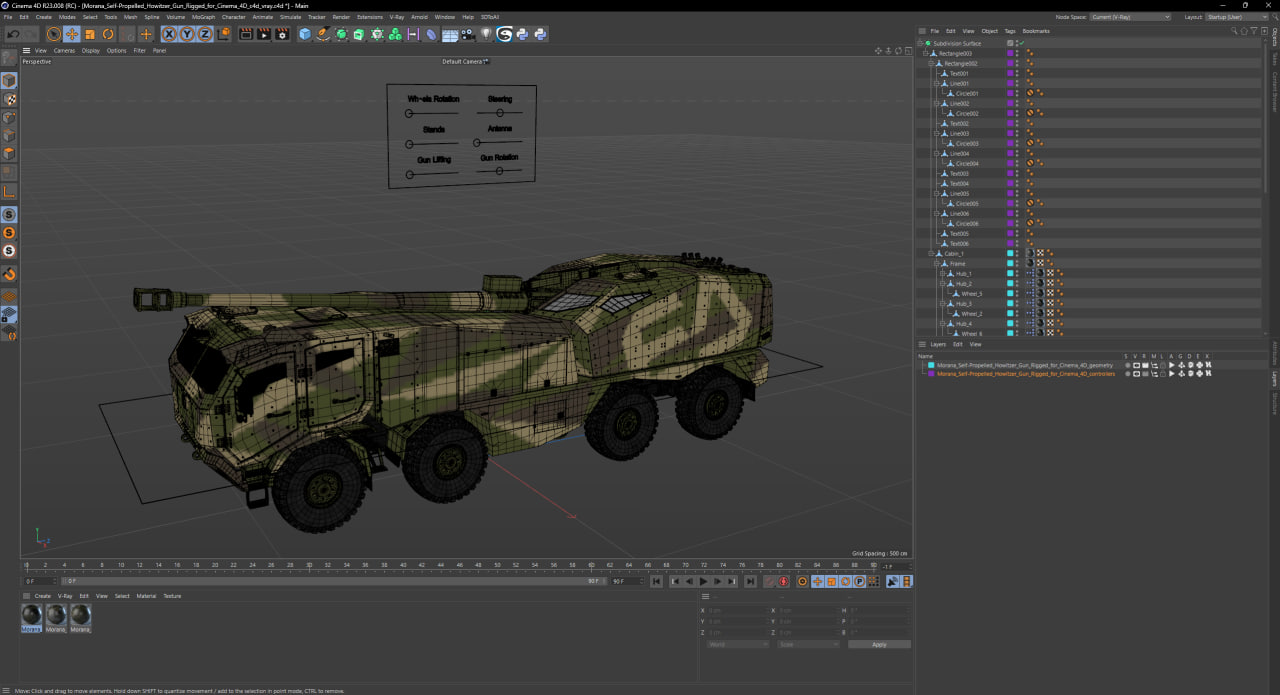Open the V-Ray menu

tap(397, 17)
